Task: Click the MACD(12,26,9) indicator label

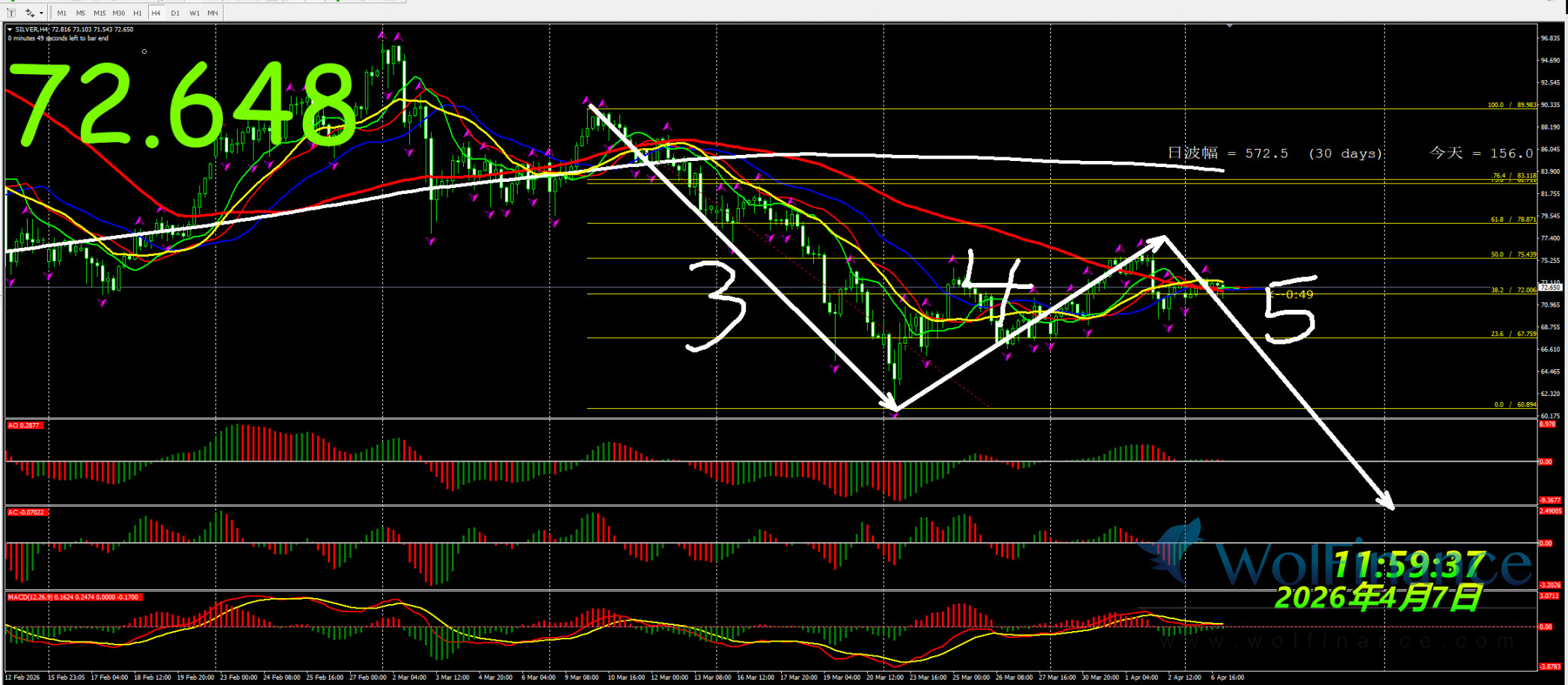Action: (x=74, y=597)
